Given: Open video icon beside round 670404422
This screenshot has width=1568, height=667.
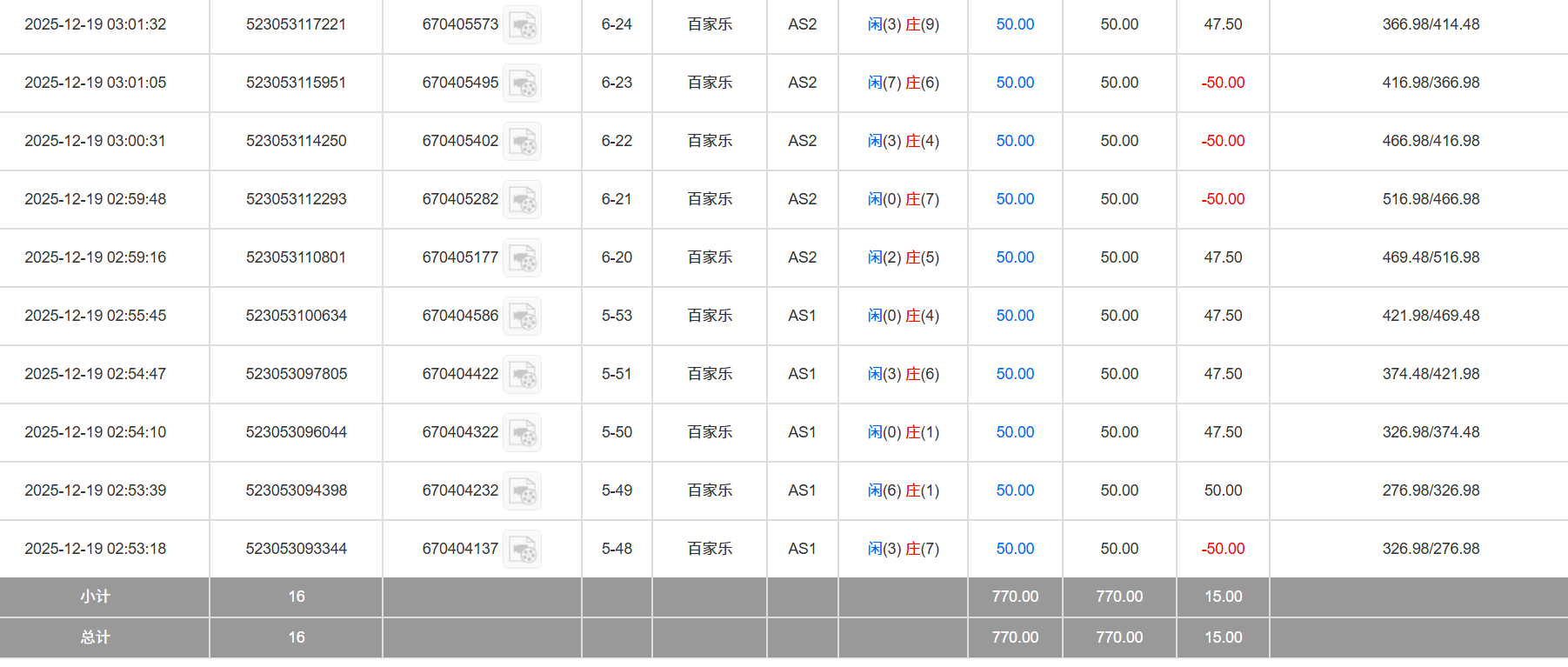Looking at the screenshot, I should click(523, 375).
